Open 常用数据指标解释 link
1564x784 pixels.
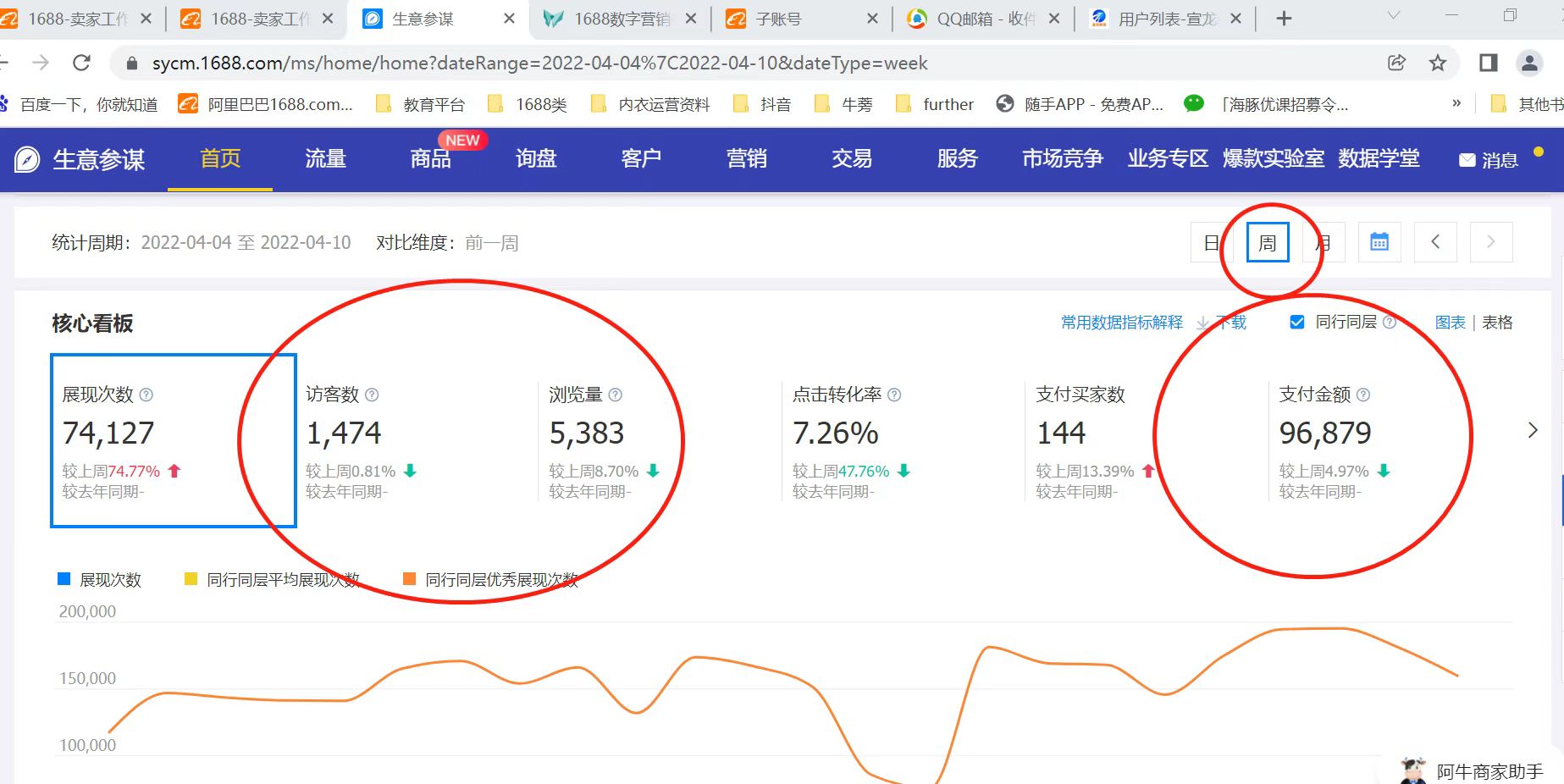point(1121,323)
